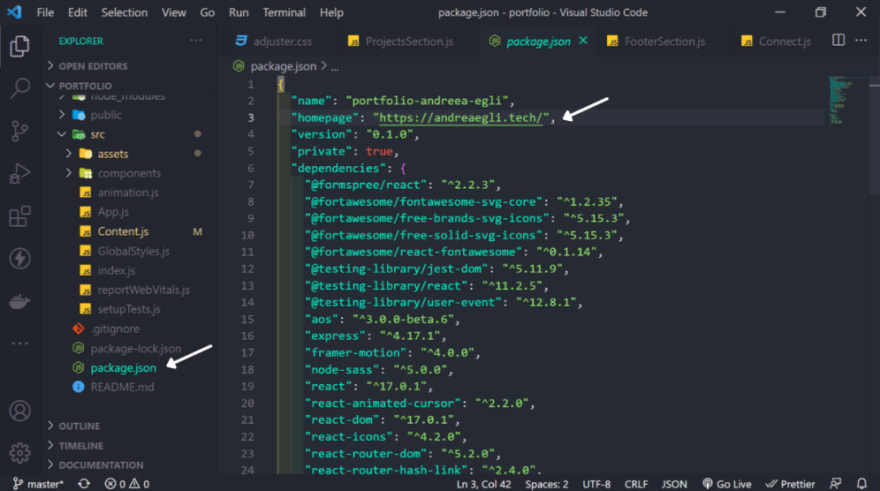Viewport: 880px width, 491px height.
Task: Open the Go menu
Action: click(x=207, y=12)
